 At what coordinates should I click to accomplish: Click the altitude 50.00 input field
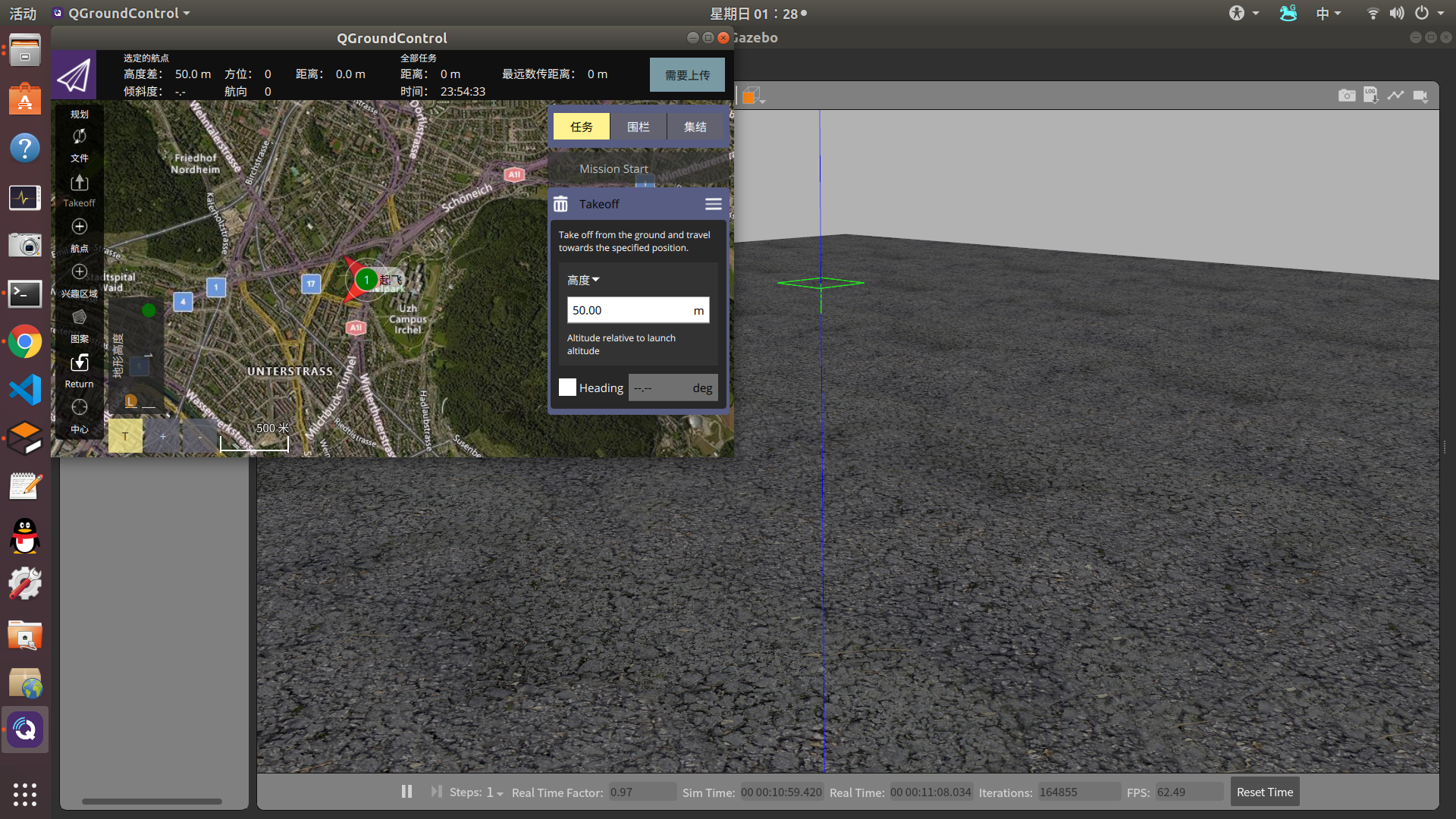point(628,310)
